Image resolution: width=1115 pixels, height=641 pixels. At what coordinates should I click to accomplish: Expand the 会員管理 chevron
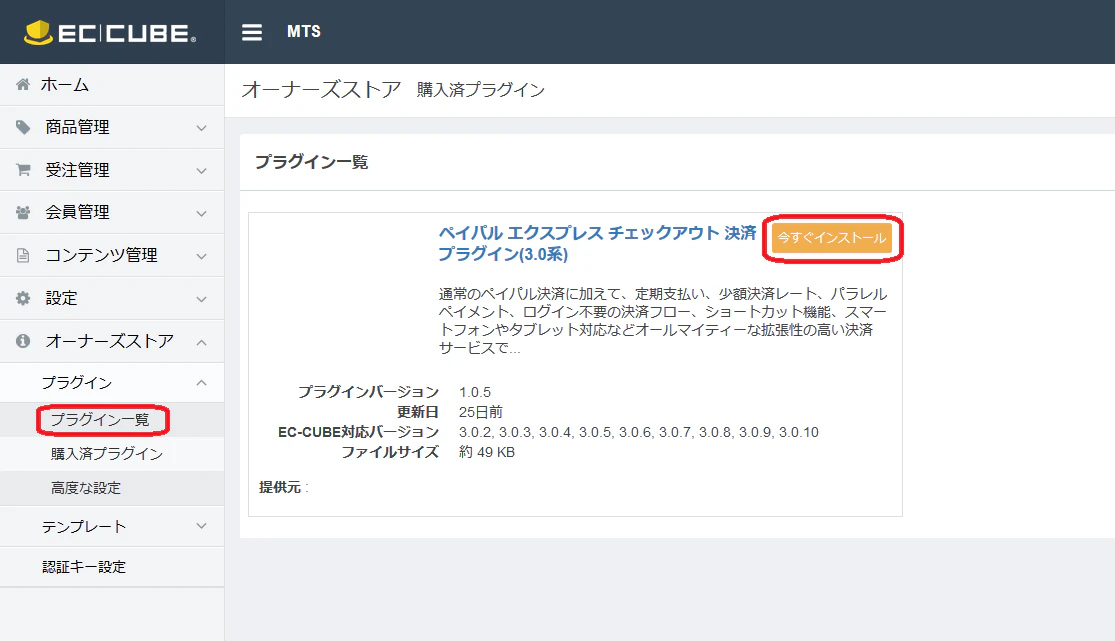click(x=201, y=213)
